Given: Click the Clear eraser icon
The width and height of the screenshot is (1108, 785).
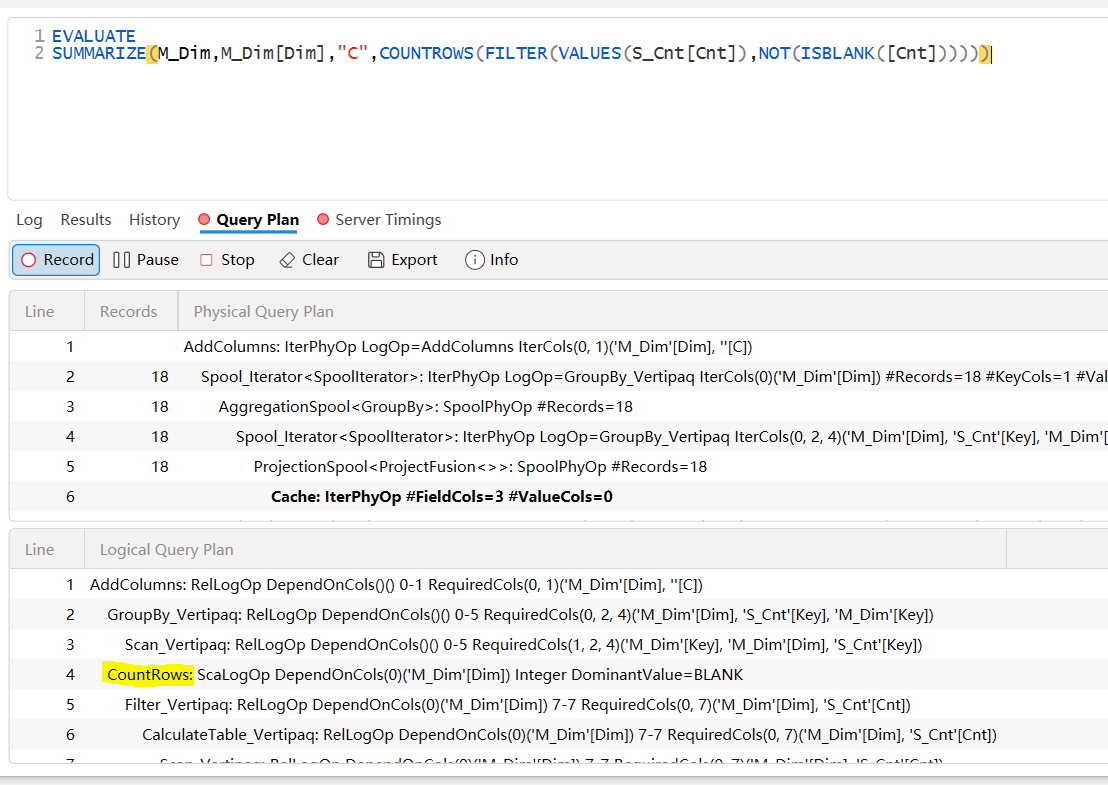Looking at the screenshot, I should pos(287,260).
